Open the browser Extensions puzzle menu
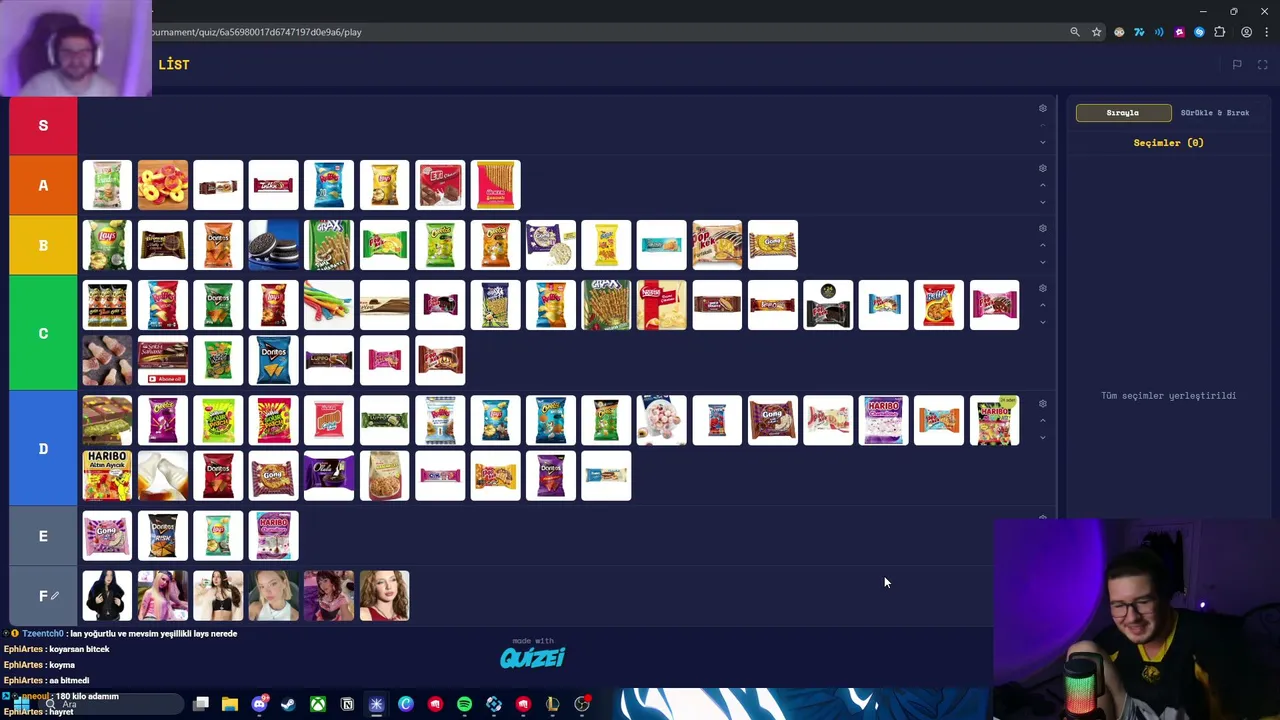This screenshot has width=1280, height=720. click(1220, 32)
